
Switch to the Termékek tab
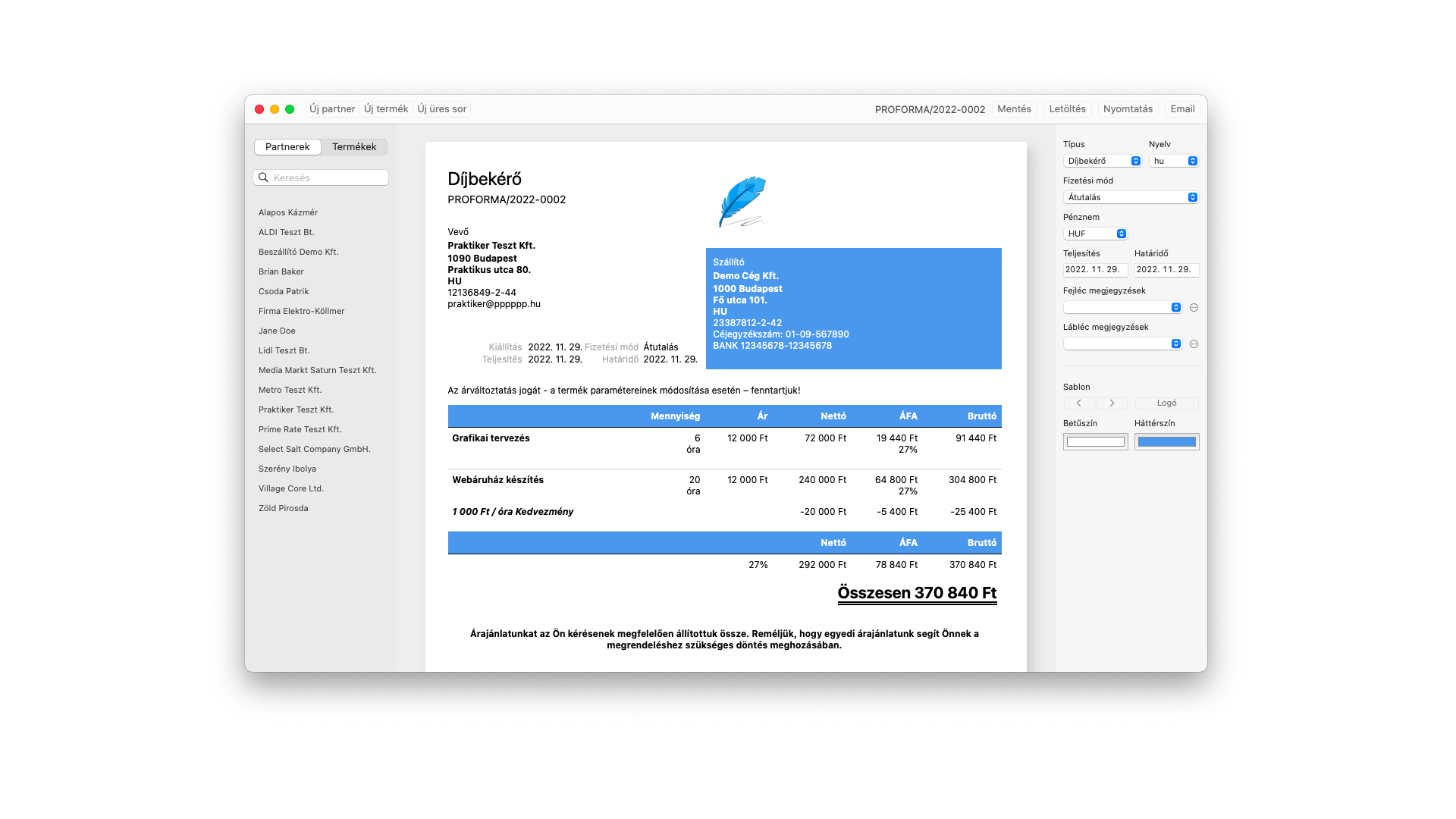354,146
